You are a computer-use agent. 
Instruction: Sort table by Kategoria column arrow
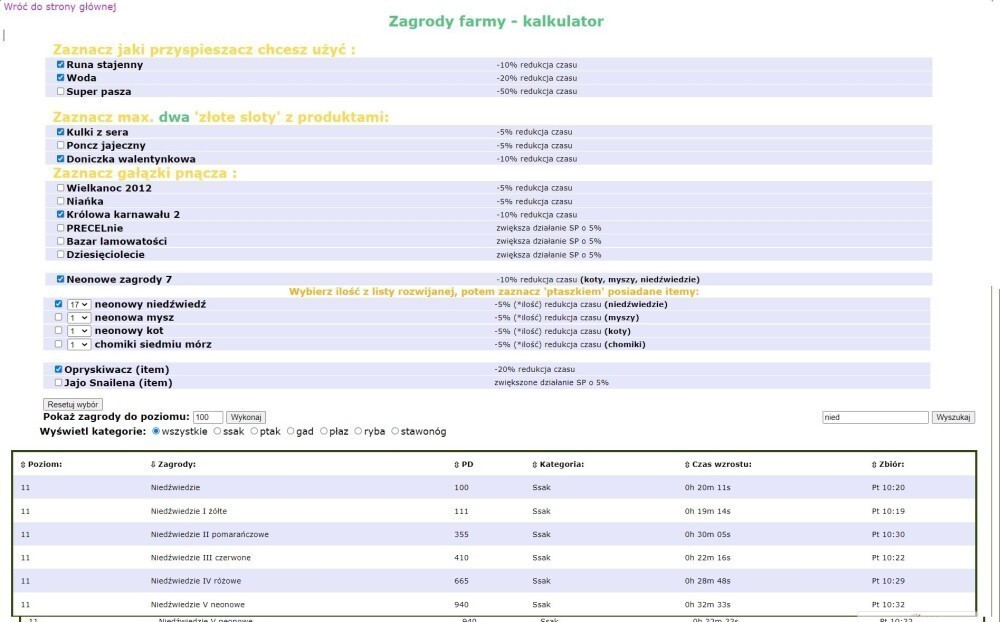click(x=535, y=465)
